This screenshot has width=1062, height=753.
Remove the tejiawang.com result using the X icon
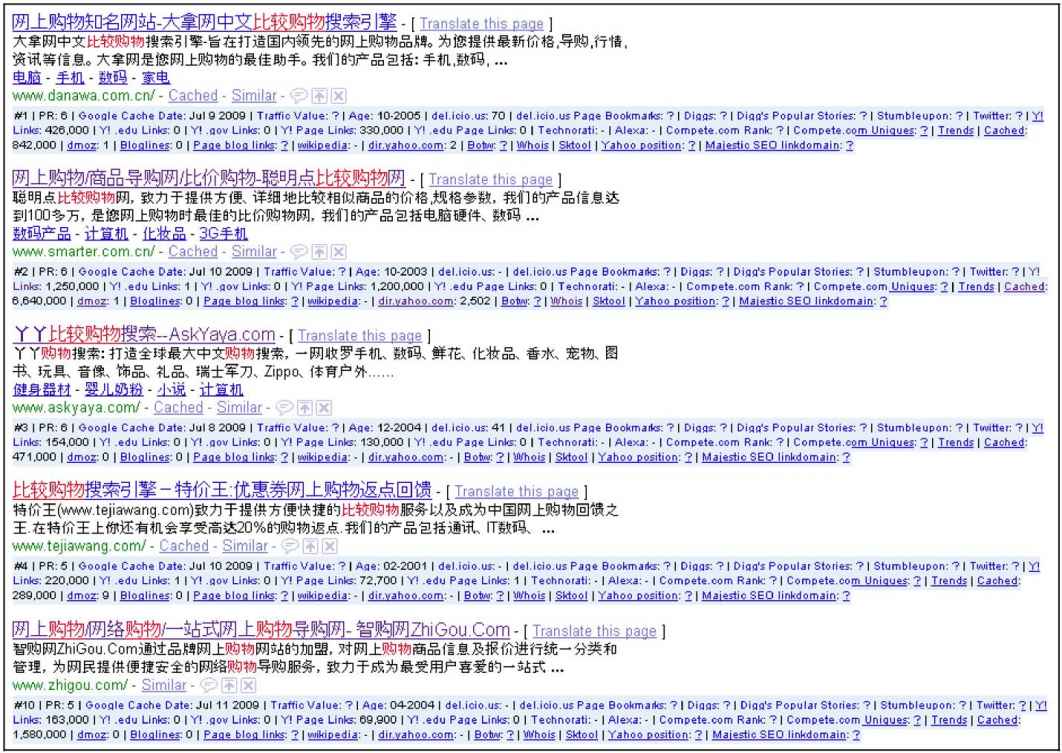(x=329, y=546)
